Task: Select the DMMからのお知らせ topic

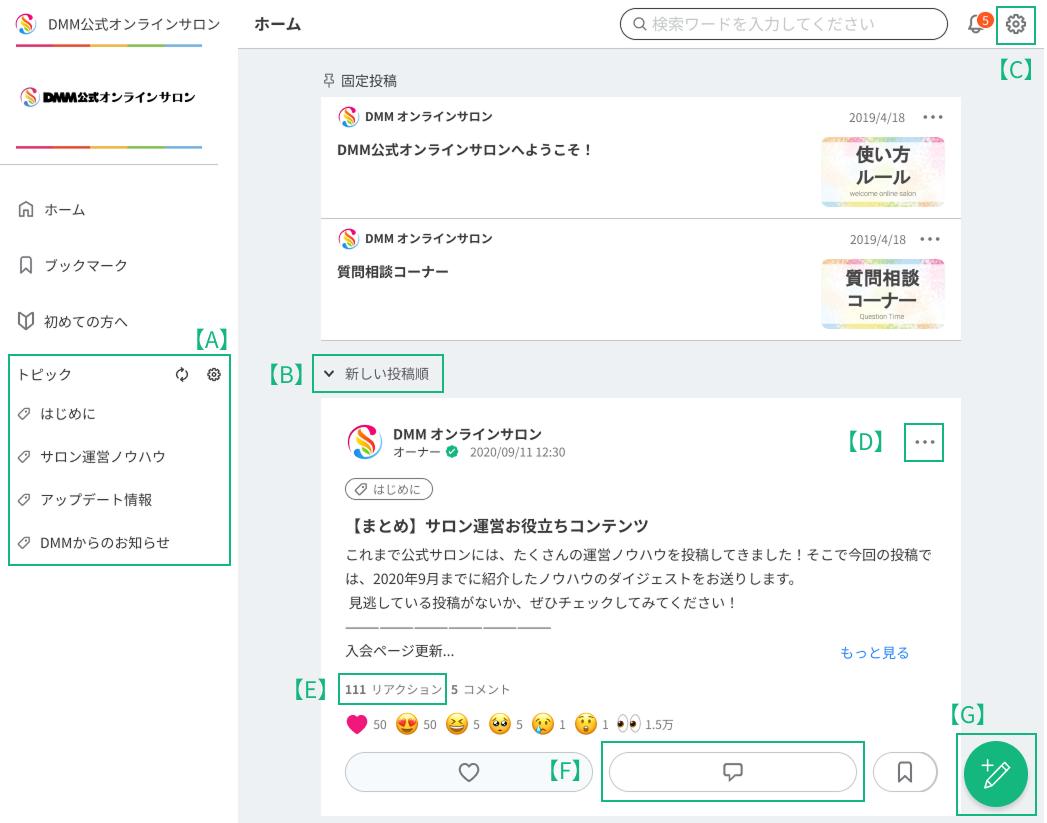Action: click(x=105, y=543)
